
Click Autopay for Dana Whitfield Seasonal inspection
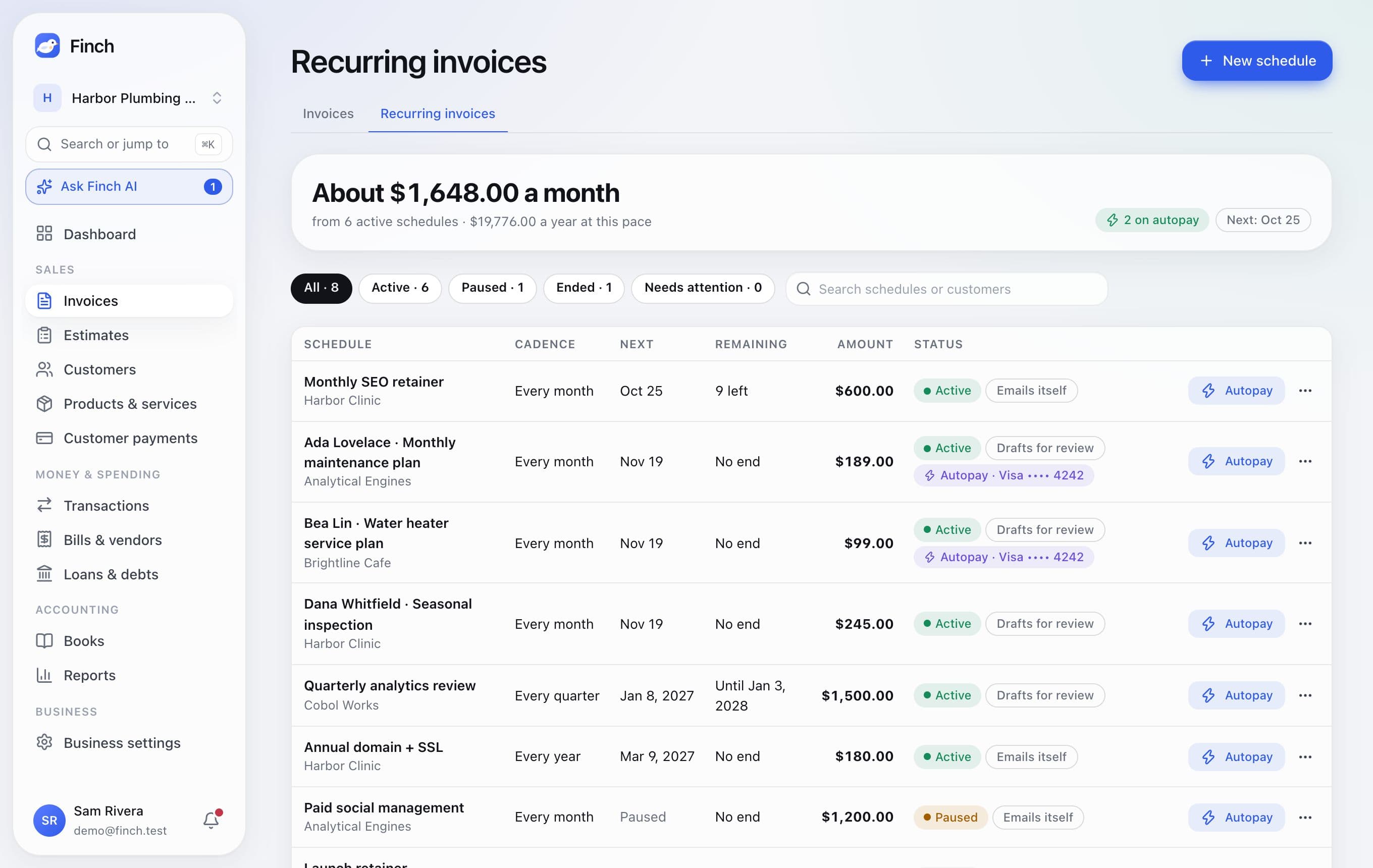point(1236,624)
